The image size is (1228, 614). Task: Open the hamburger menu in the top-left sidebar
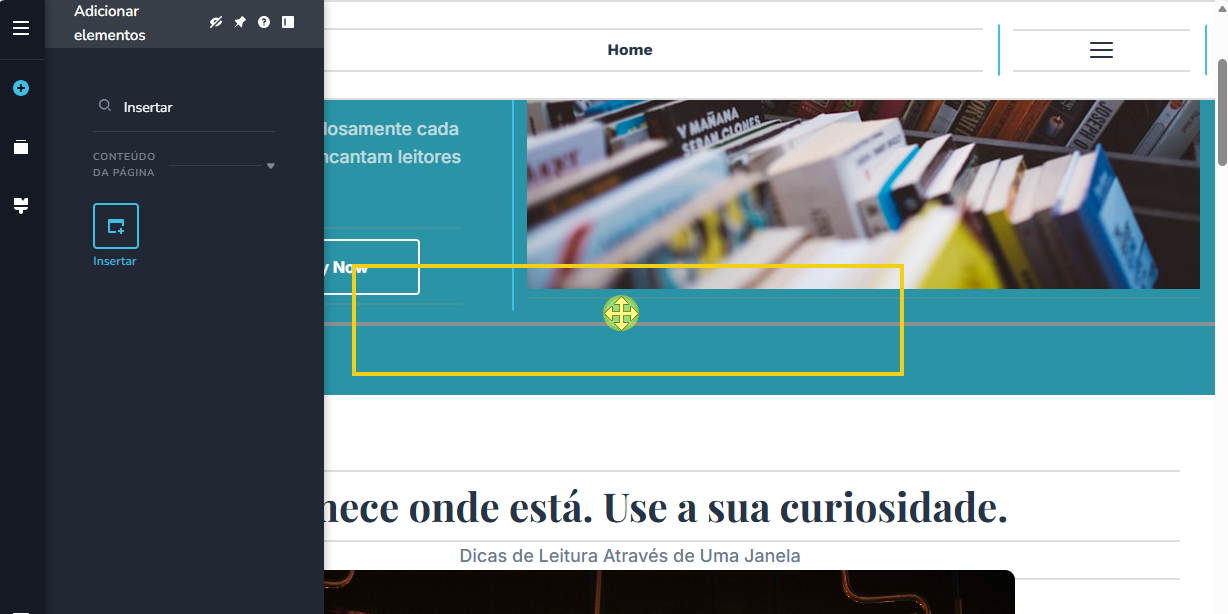[x=21, y=27]
